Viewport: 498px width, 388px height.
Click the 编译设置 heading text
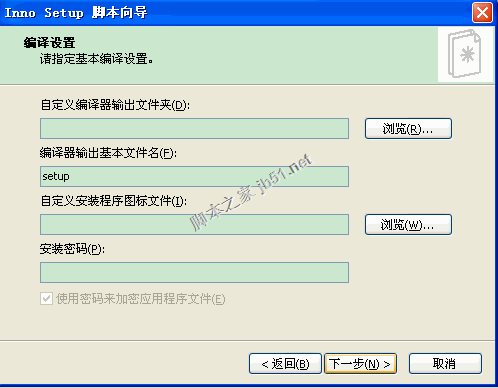point(49,43)
